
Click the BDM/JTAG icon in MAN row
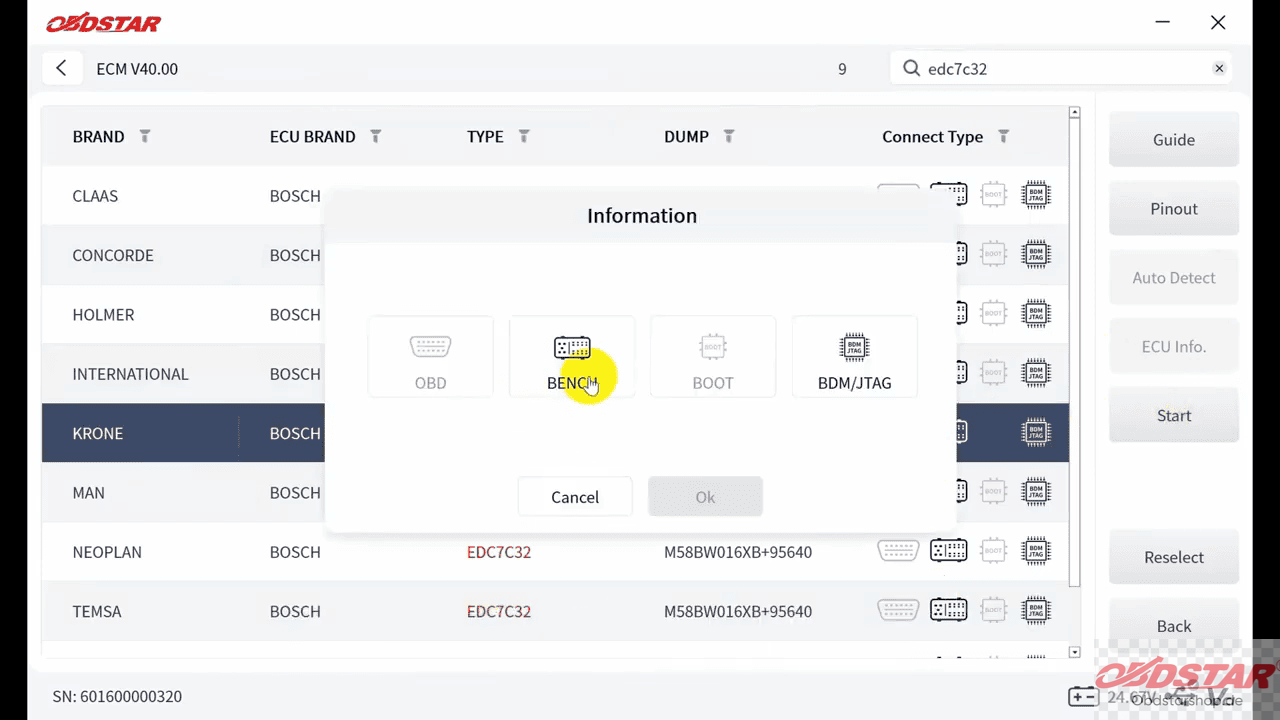1036,492
